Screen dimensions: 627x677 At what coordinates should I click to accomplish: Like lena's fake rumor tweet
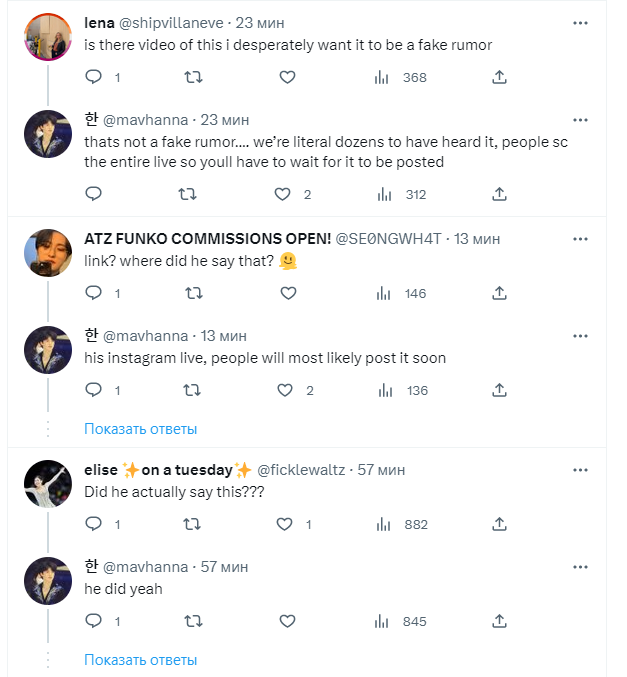pyautogui.click(x=288, y=77)
